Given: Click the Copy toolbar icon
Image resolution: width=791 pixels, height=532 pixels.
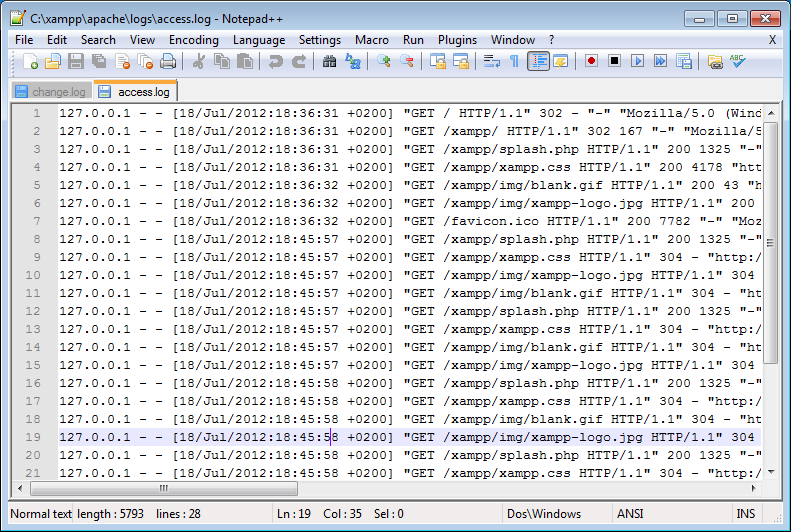Looking at the screenshot, I should click(x=222, y=62).
